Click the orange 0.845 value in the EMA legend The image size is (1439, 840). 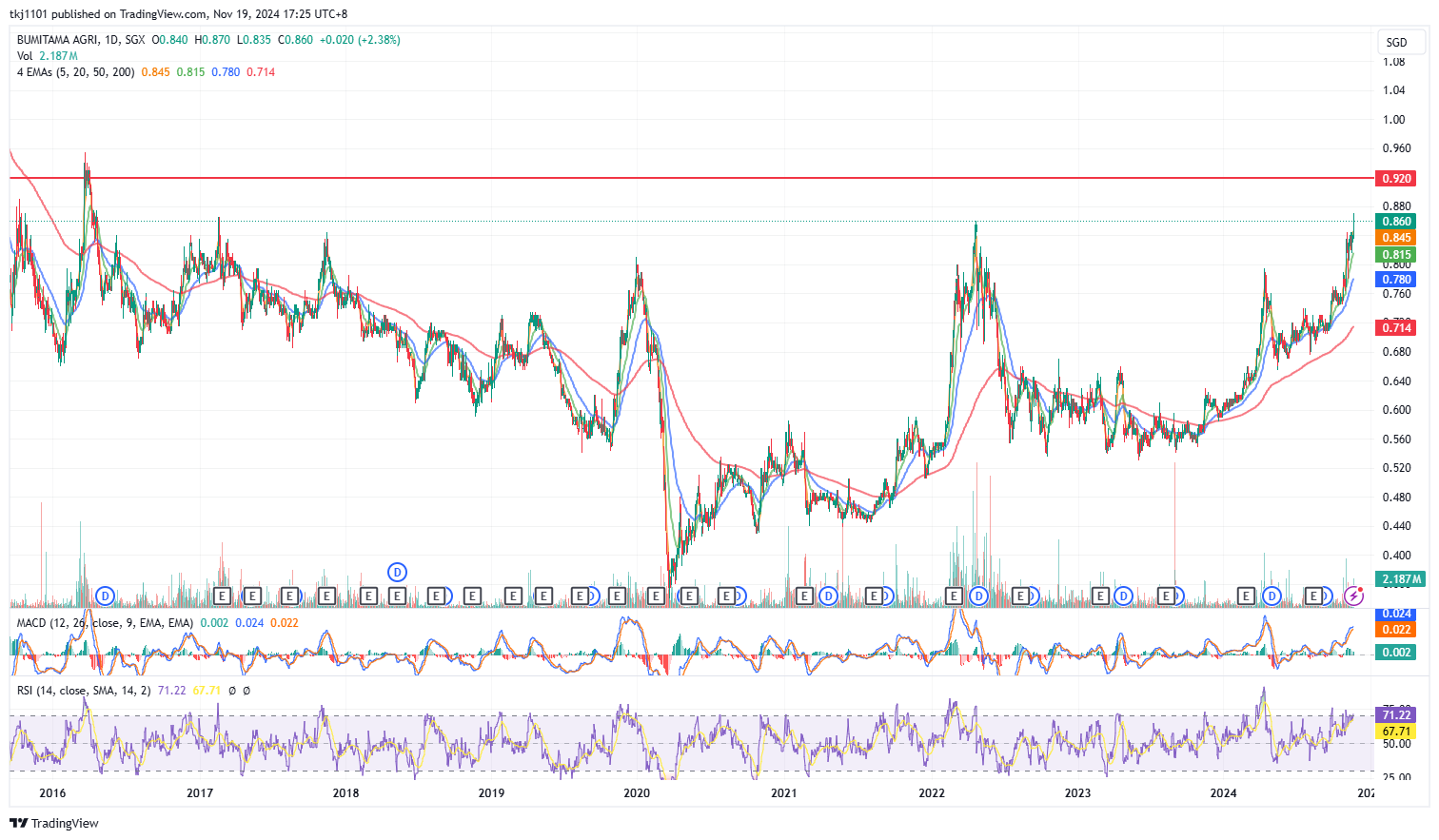coord(156,72)
